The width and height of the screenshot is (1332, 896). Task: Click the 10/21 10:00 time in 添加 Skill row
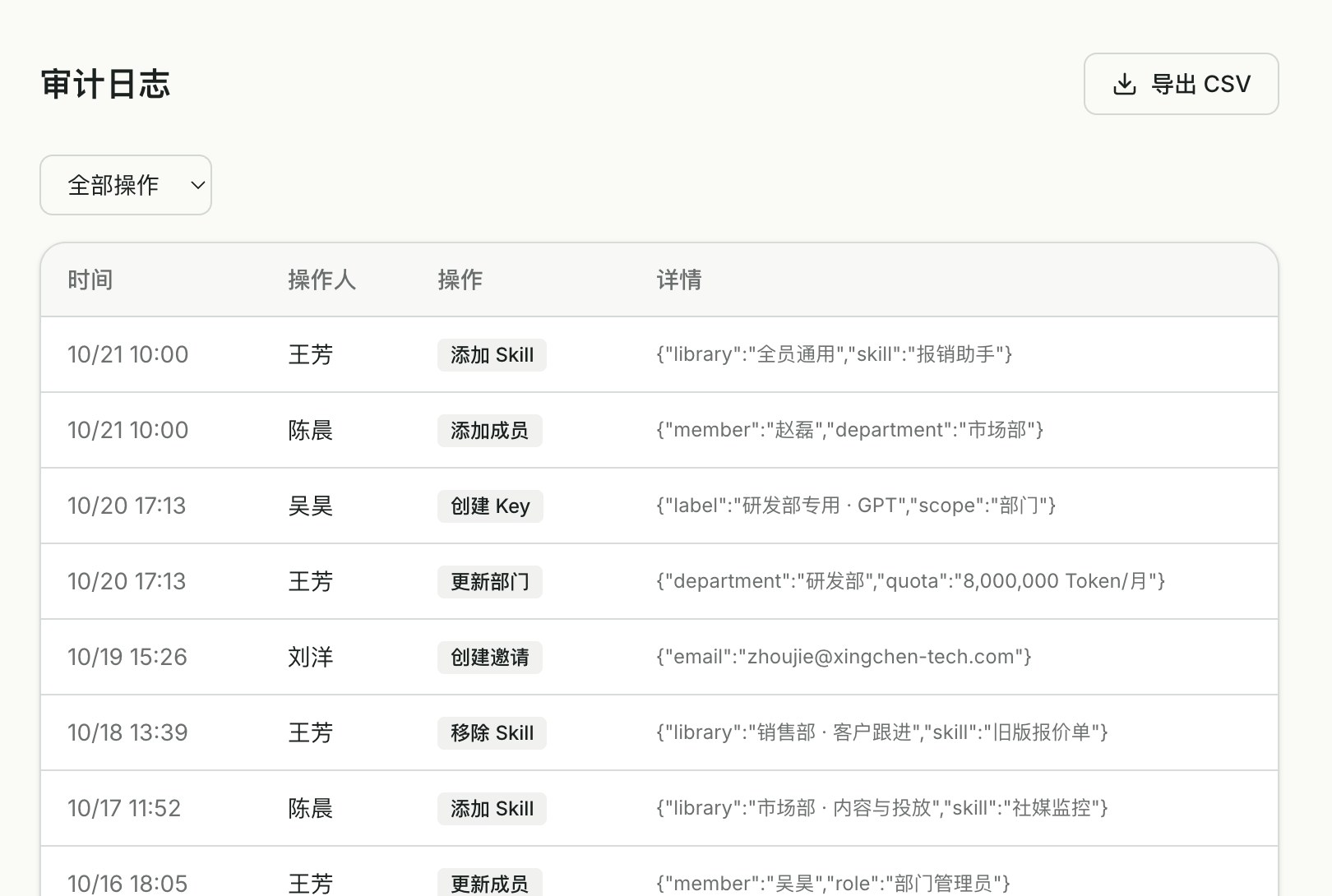click(x=127, y=355)
